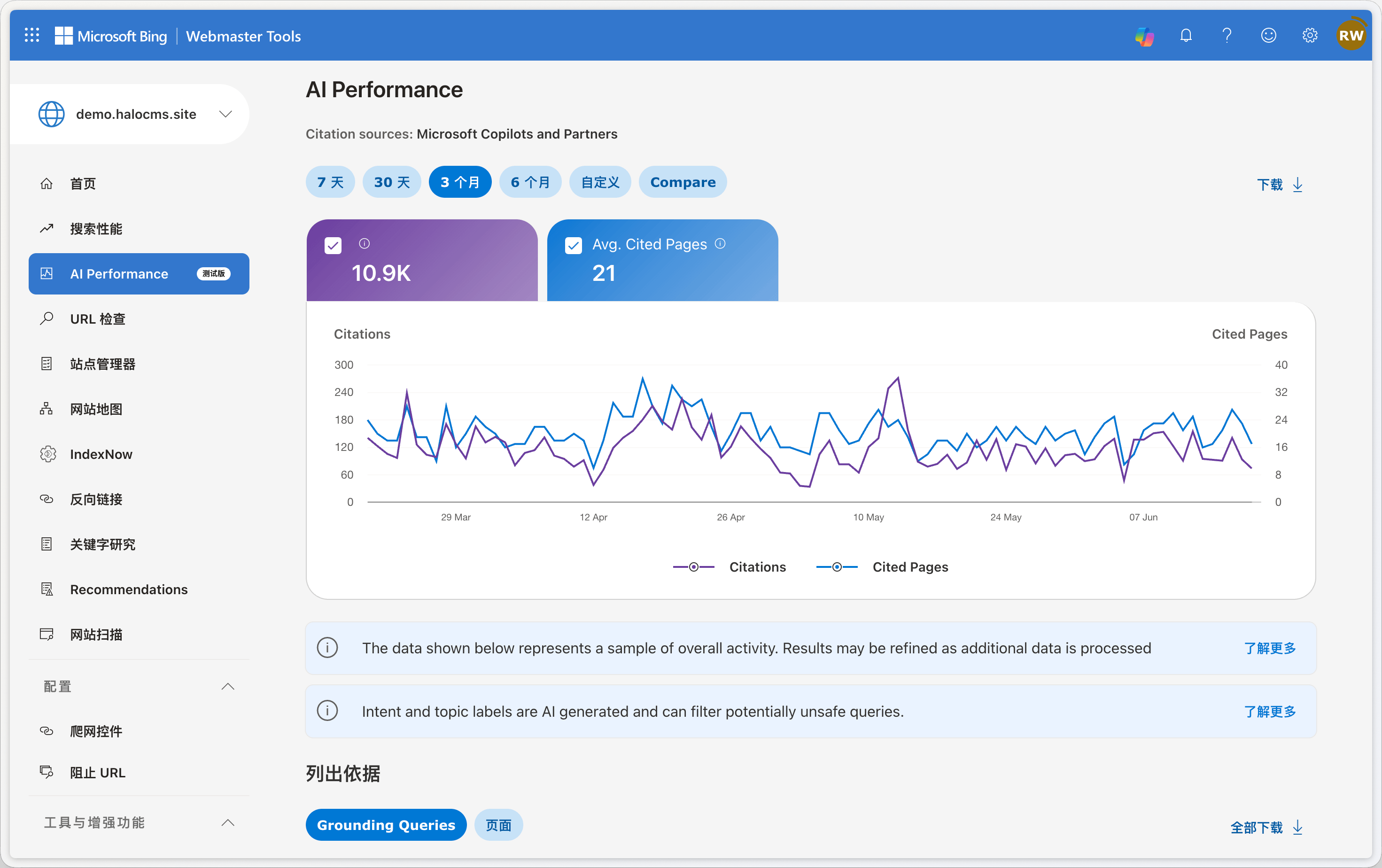Click the 26 Apr label on chart axis
Screen dimensions: 1382x868
[x=730, y=517]
